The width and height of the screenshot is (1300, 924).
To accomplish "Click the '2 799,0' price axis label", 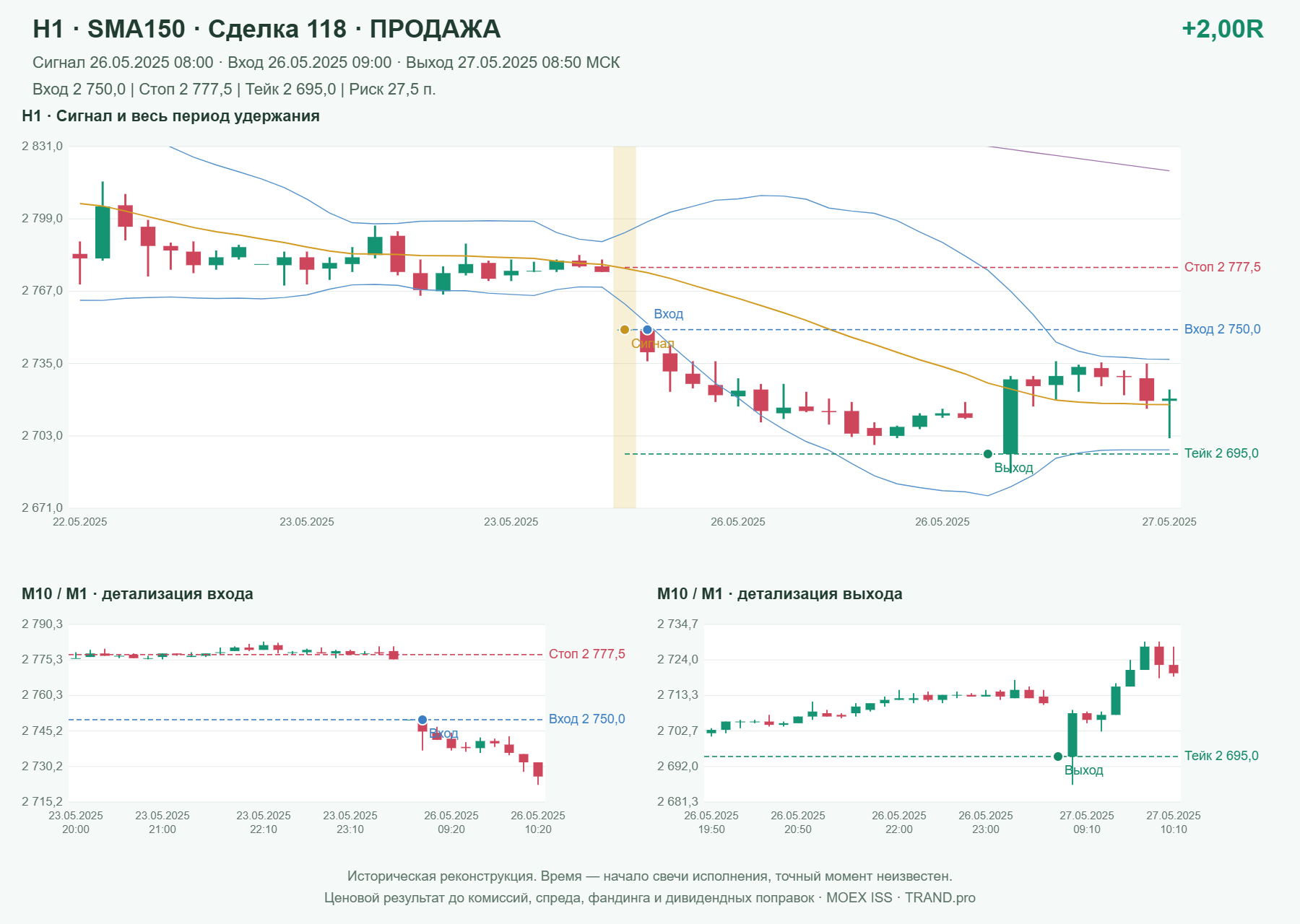I will (x=42, y=219).
